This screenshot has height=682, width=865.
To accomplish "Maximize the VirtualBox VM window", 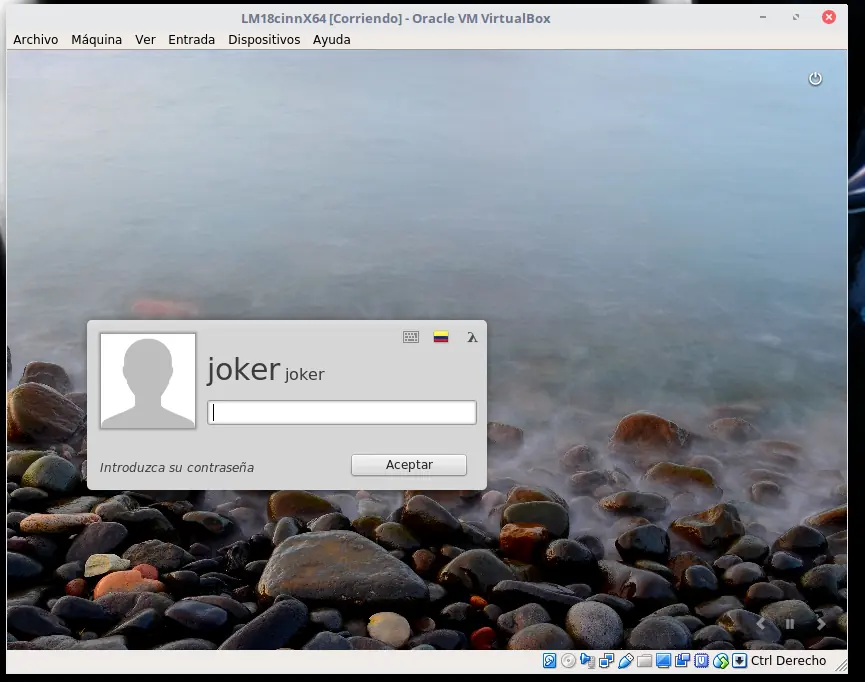I will (795, 17).
